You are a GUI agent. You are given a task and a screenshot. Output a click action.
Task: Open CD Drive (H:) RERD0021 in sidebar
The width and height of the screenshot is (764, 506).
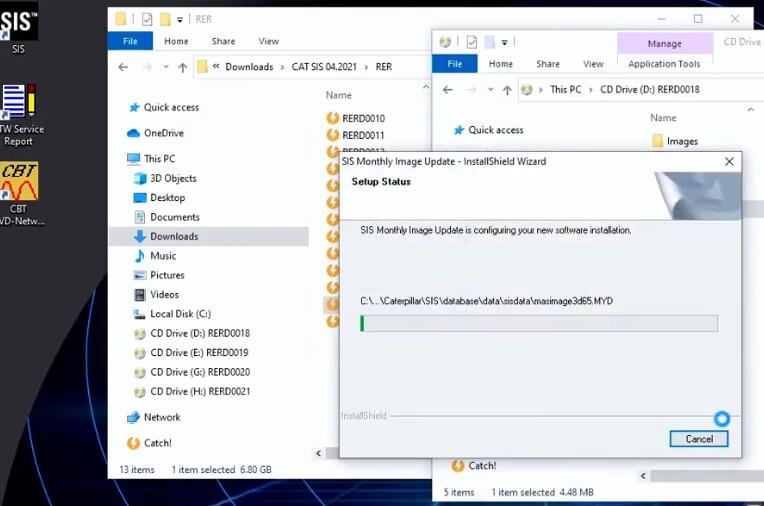[x=200, y=391]
